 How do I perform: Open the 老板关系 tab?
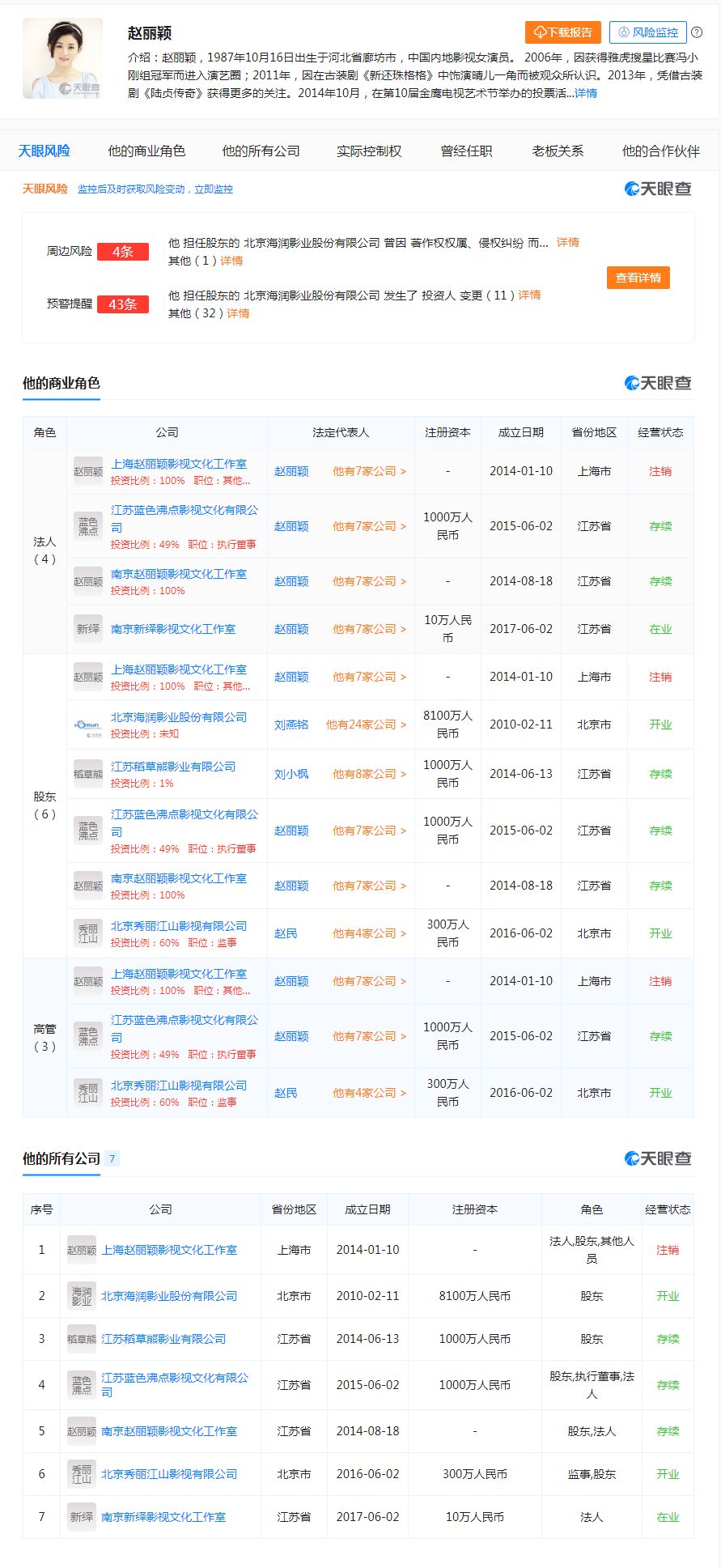pos(558,151)
